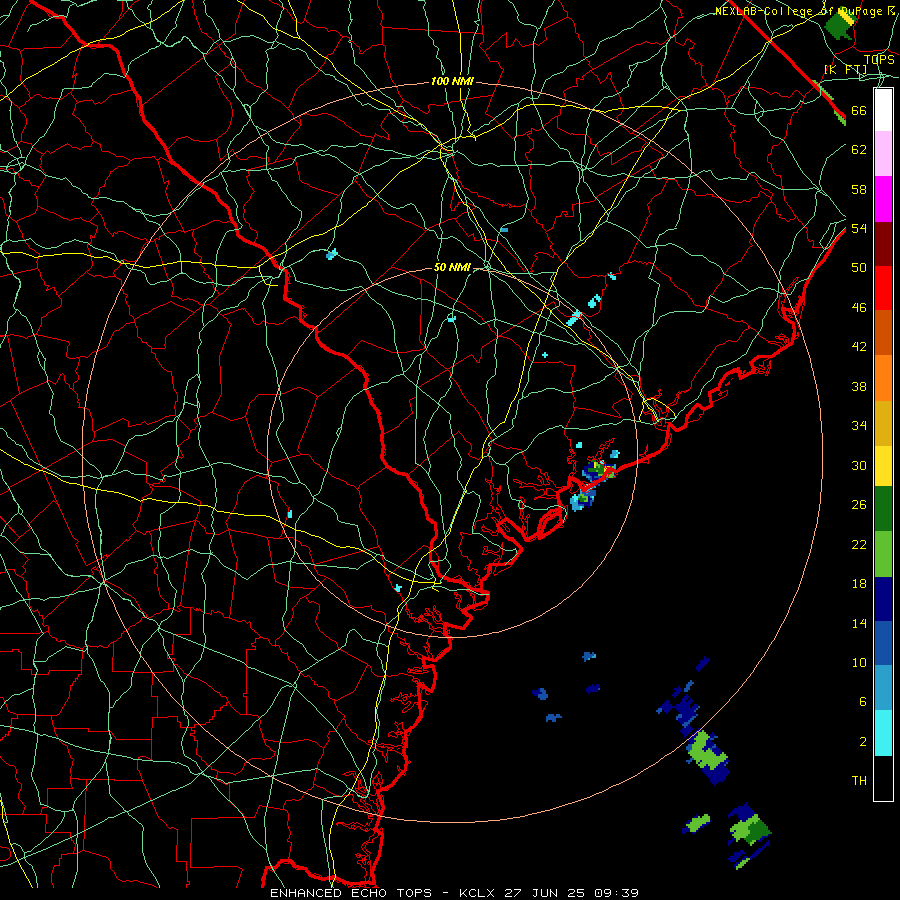Screen dimensions: 900x900
Task: Click the green echo cluster at bottom right
Action: tap(749, 831)
